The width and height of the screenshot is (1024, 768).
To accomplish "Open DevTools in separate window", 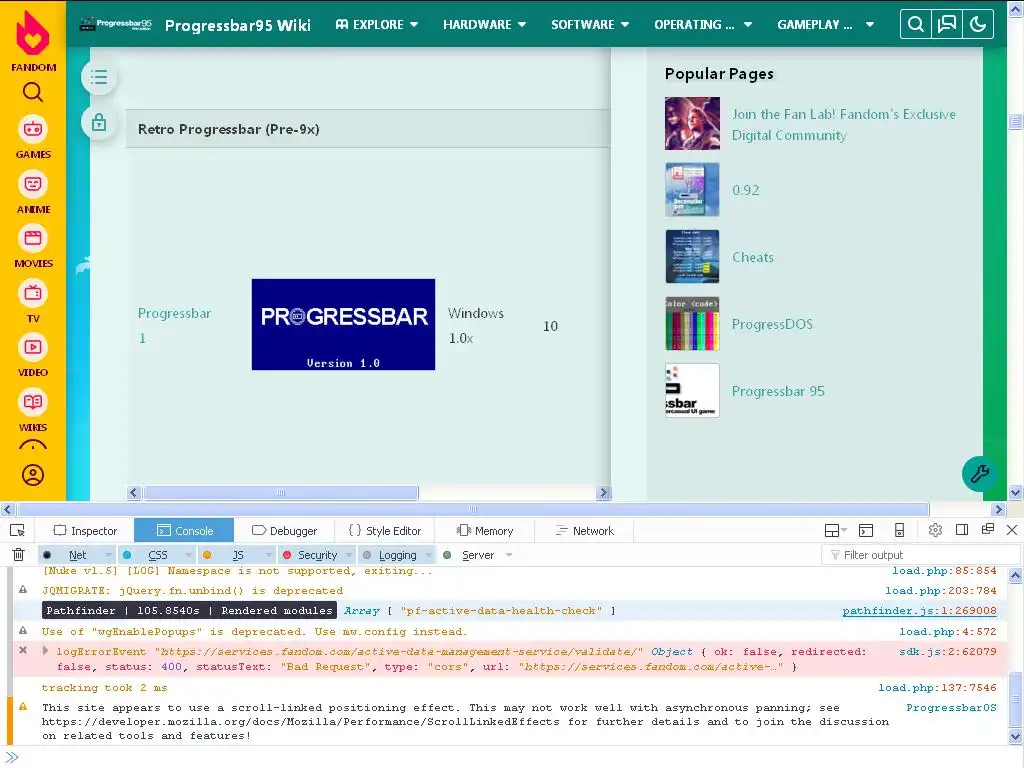I will pos(987,529).
